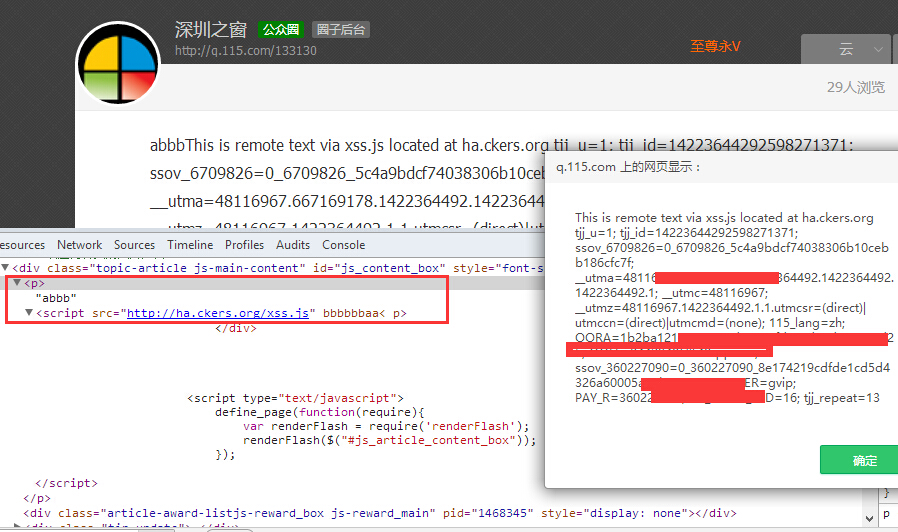
Task: Click the 29人浏览 view count
Action: point(856,87)
